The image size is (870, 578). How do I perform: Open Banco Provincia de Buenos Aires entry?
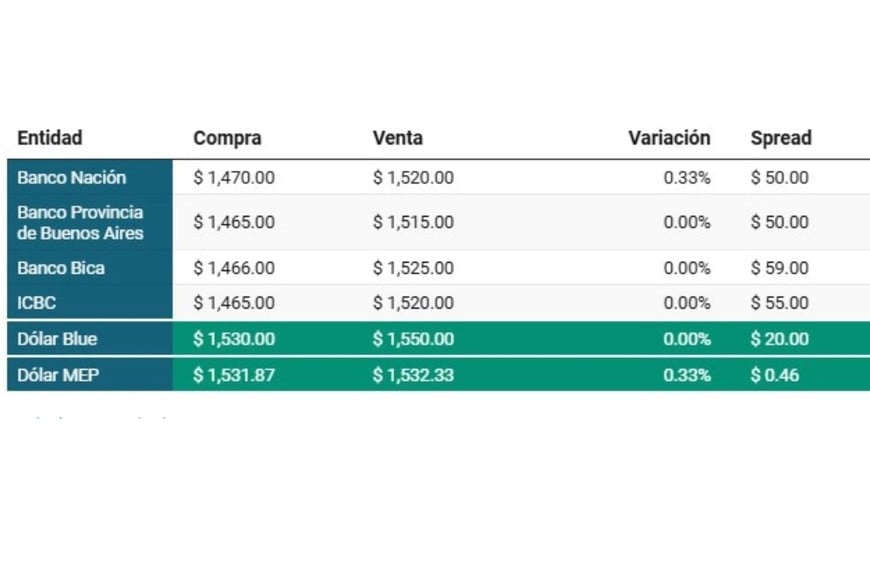coord(80,222)
